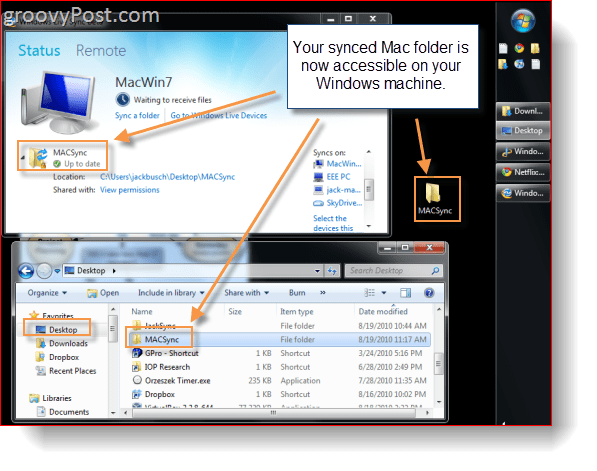Select the MACSync folder row
The width and height of the screenshot is (597, 471).
click(x=279, y=339)
